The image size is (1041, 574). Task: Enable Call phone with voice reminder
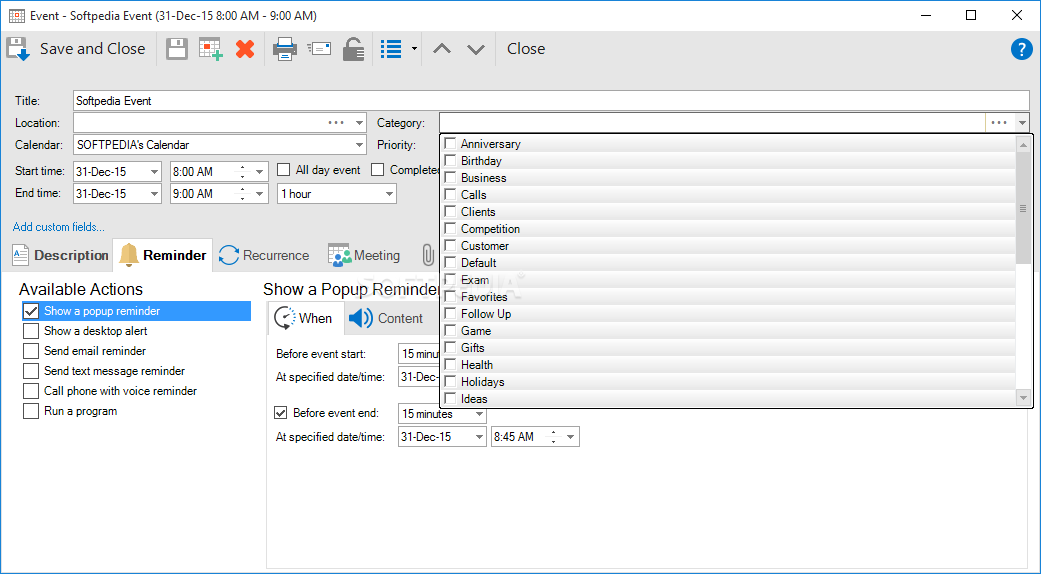tap(31, 391)
